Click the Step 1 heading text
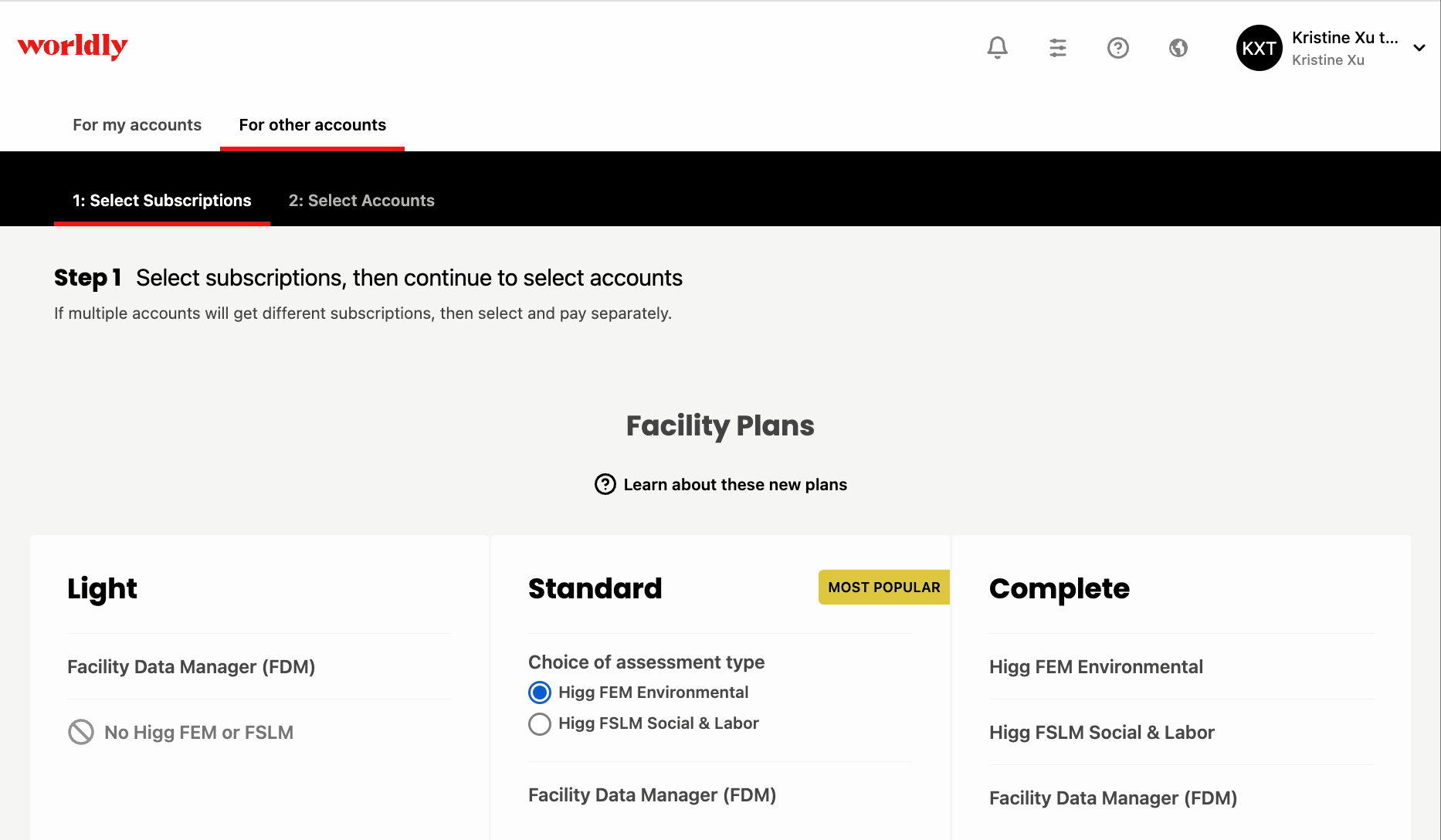 [87, 278]
